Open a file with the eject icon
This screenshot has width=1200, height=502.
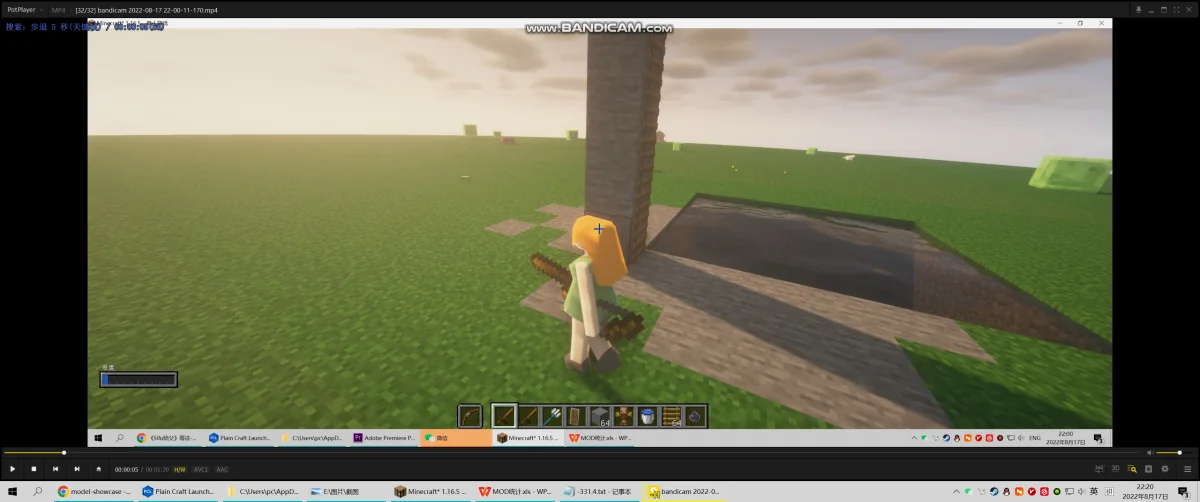[98, 469]
